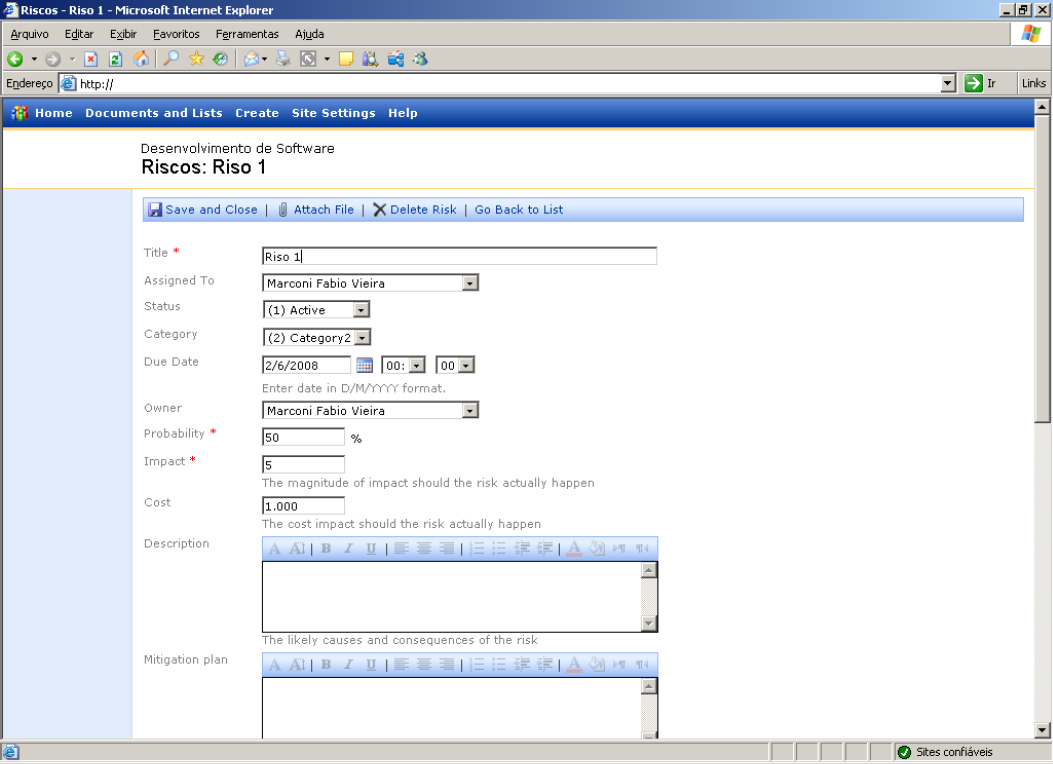Click in the Cost field
The height and width of the screenshot is (764, 1053).
point(304,506)
